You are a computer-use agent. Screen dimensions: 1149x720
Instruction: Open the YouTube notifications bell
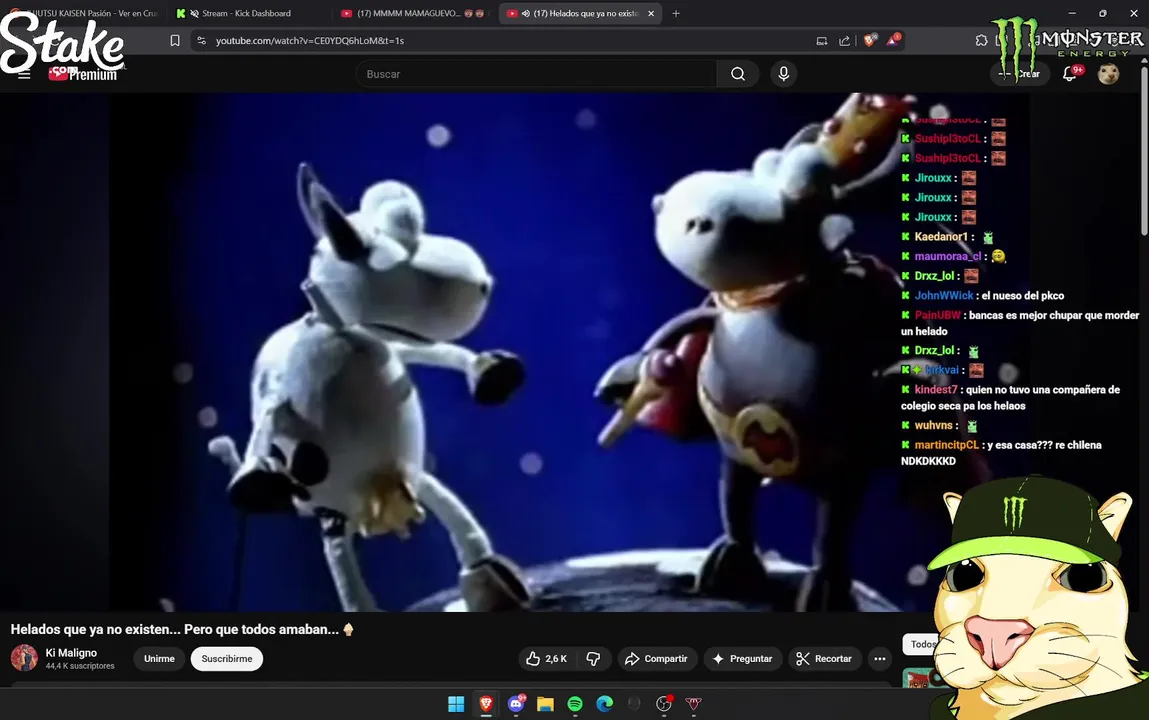pos(1071,73)
